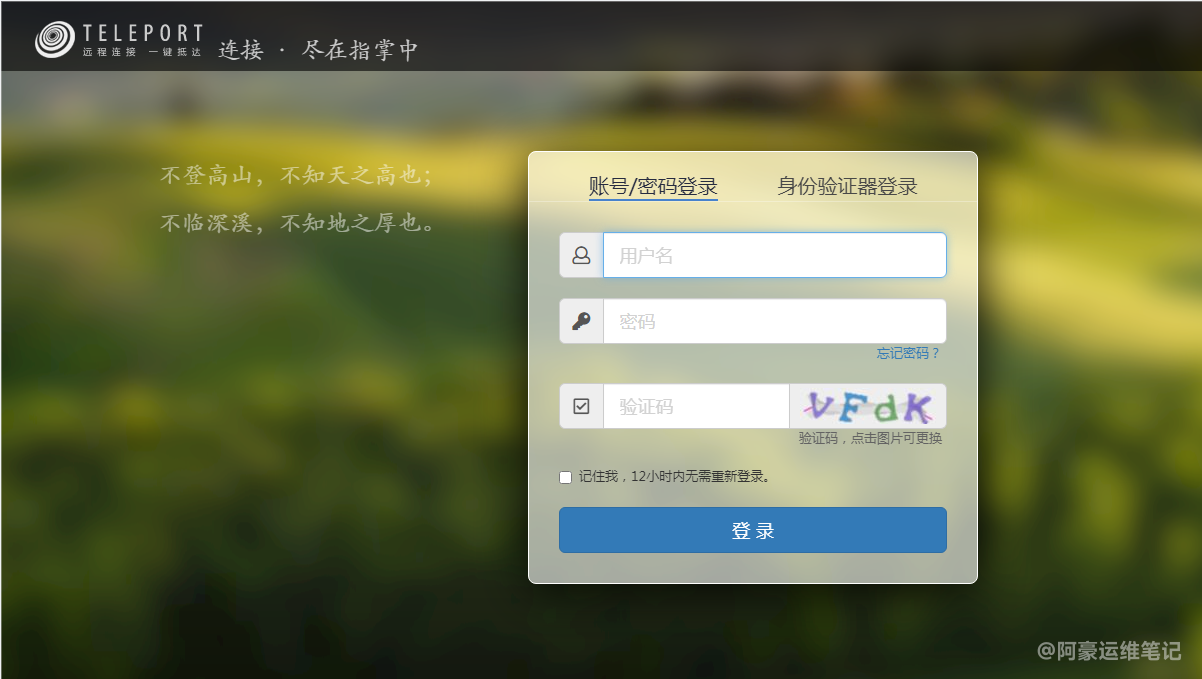This screenshot has height=679, width=1202.
Task: Focus the 用户名 input field
Action: pos(774,255)
